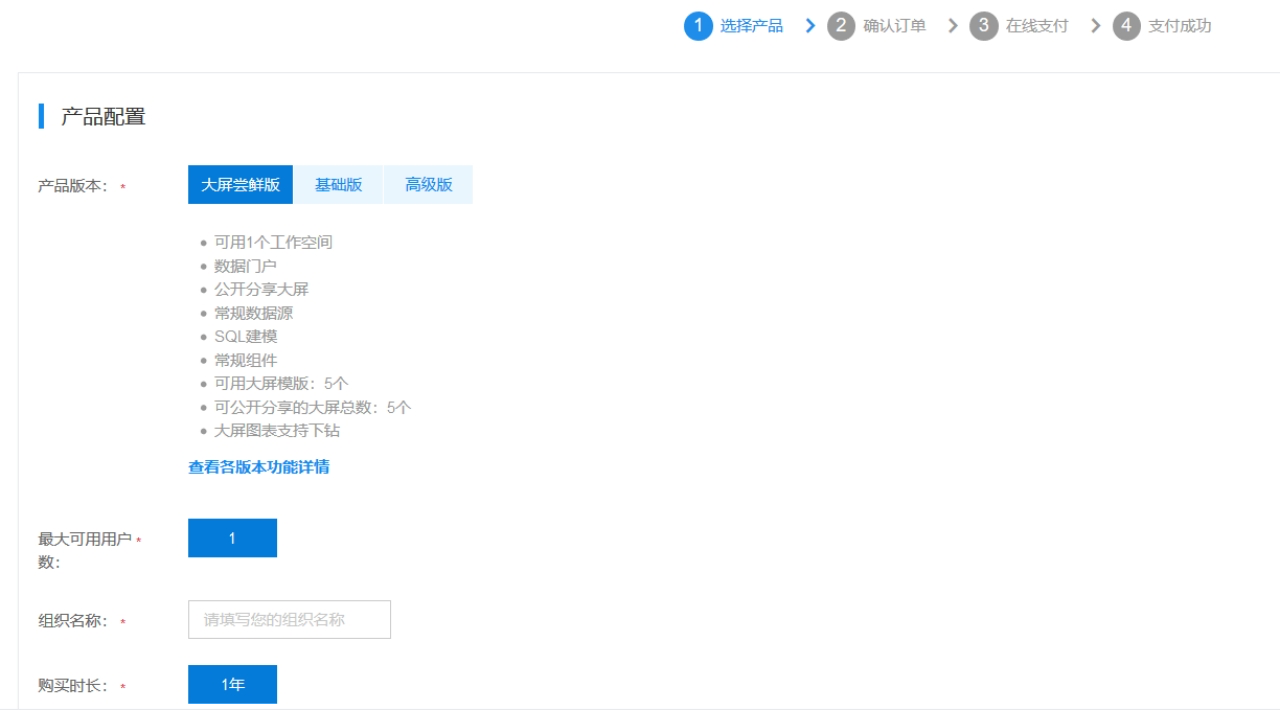This screenshot has width=1280, height=710.
Task: Select the 大屏尝鲜版 product version
Action: pos(240,185)
